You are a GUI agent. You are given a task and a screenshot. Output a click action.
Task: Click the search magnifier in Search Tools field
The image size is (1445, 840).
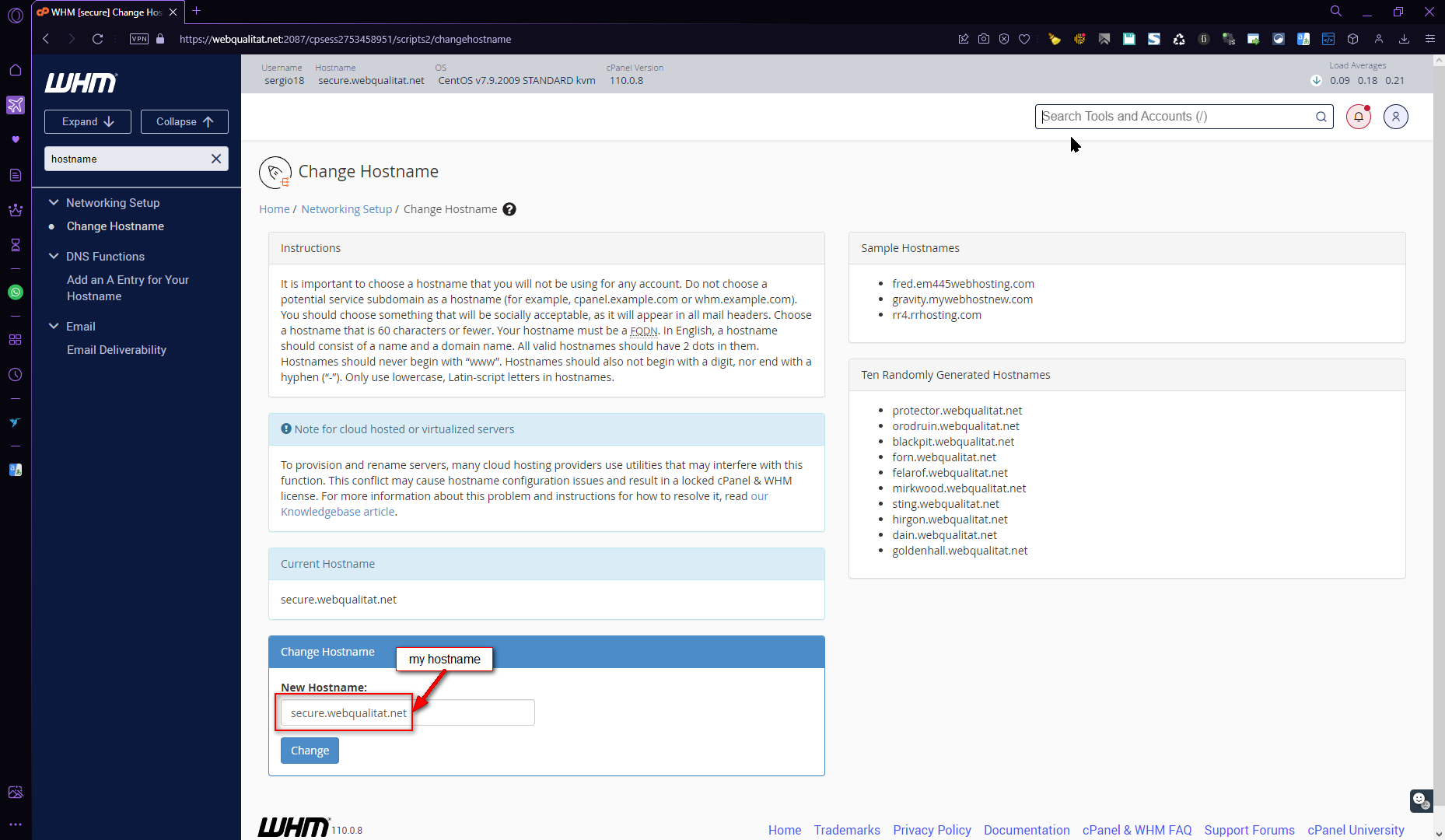click(1321, 117)
